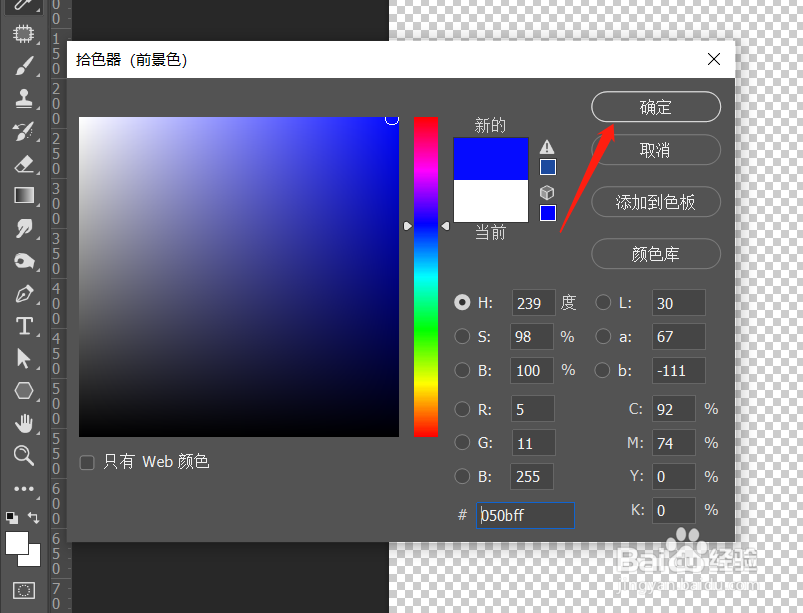Image resolution: width=803 pixels, height=613 pixels.
Task: Close the color picker dialog
Action: click(x=714, y=59)
